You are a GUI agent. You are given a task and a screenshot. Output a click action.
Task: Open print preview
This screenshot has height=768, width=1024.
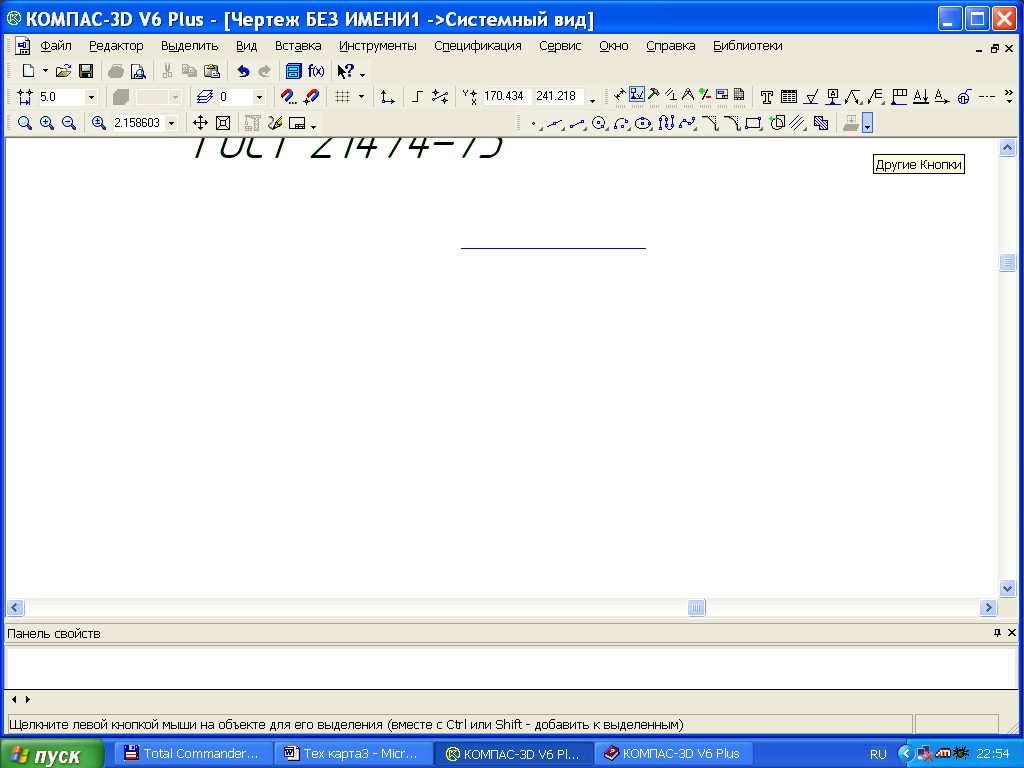tap(138, 71)
